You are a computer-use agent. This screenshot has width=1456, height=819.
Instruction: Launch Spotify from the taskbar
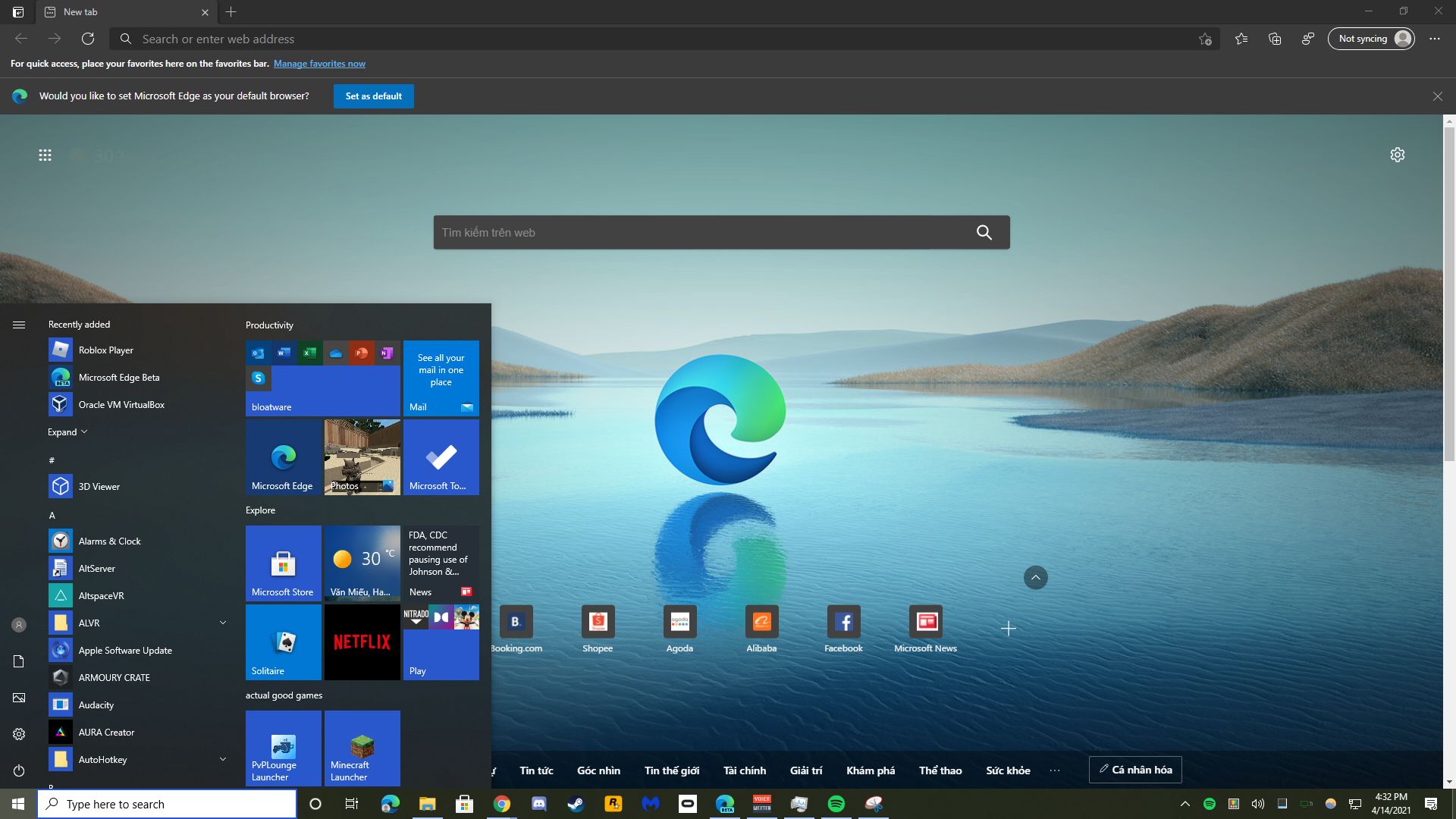(836, 804)
